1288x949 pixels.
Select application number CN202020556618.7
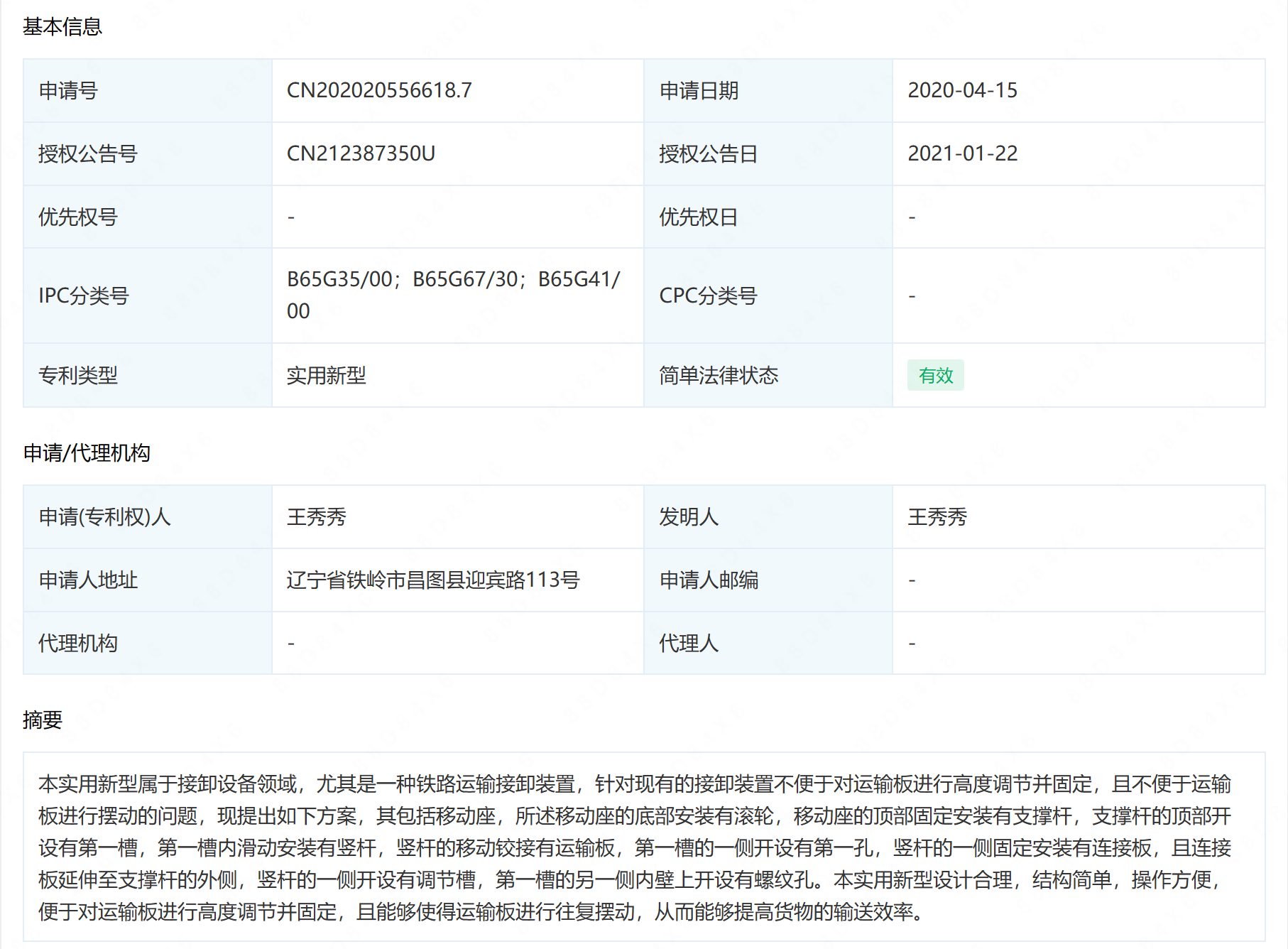point(379,90)
